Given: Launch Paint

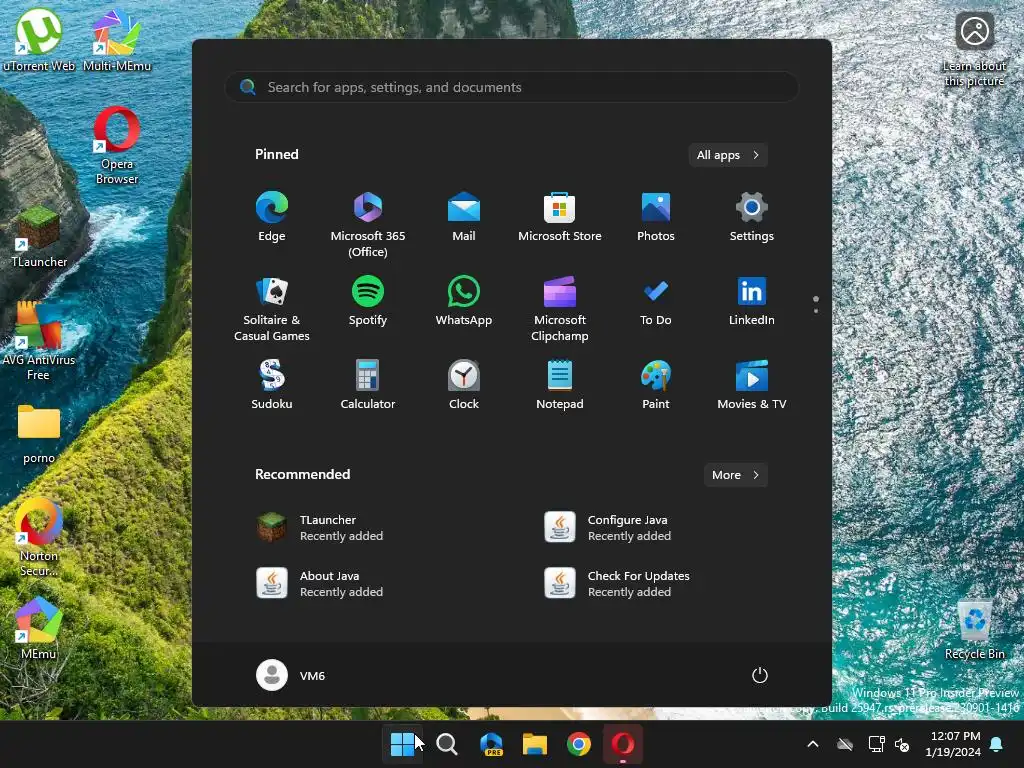Looking at the screenshot, I should (x=656, y=385).
